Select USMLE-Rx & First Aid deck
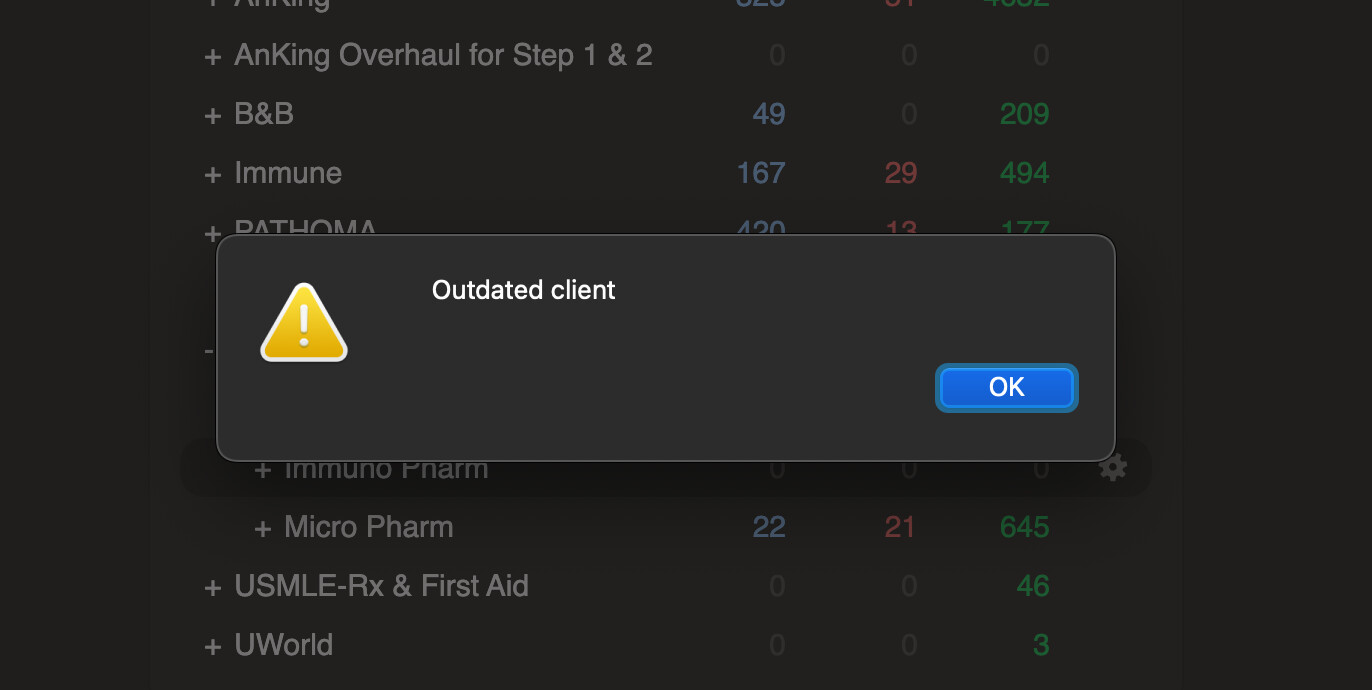Screen dimensions: 1372x690 (x=381, y=586)
